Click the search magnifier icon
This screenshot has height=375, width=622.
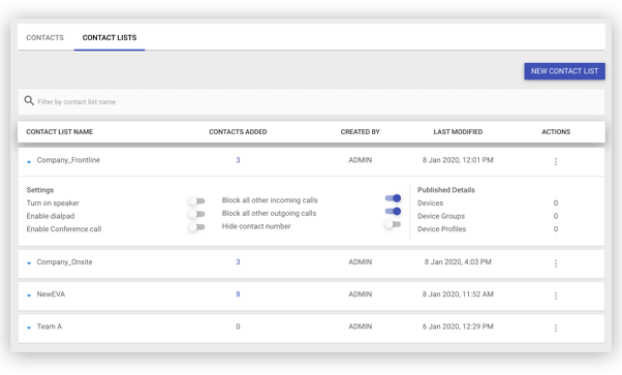[29, 101]
